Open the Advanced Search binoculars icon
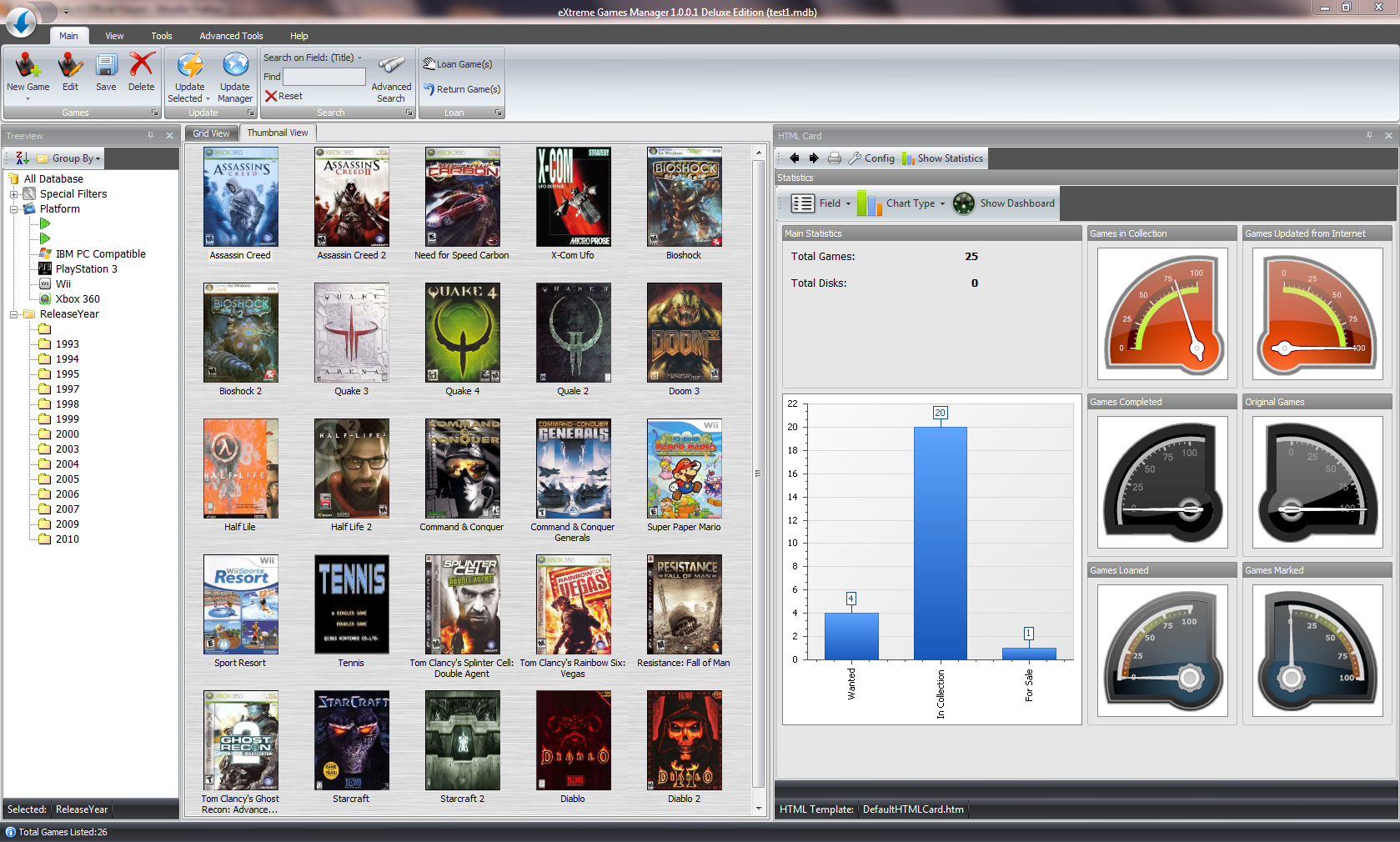The image size is (1400, 842). pyautogui.click(x=391, y=65)
